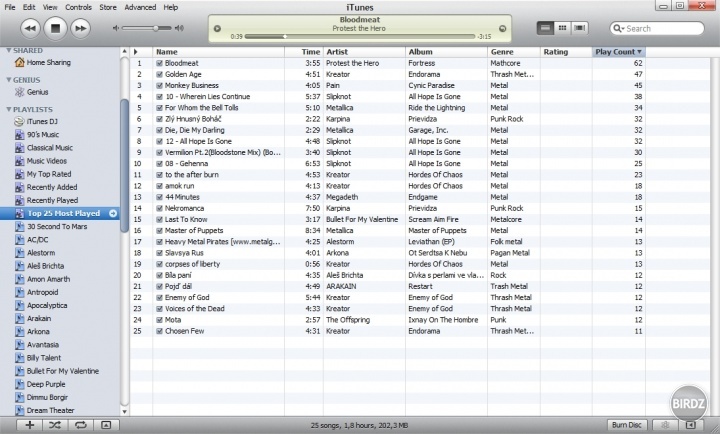Toggle Enemy of God checkbox
720x434 pixels.
coord(159,298)
